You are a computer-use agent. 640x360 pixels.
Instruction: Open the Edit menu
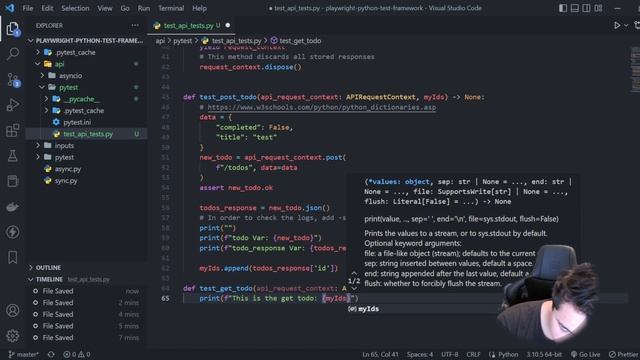tap(47, 8)
